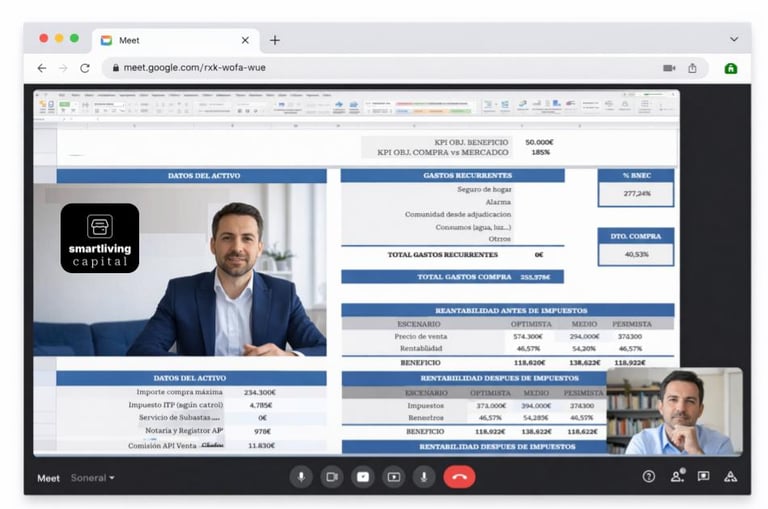Viewport: 768px width, 509px height.
Task: Select the Otros row label
Action: [500, 239]
